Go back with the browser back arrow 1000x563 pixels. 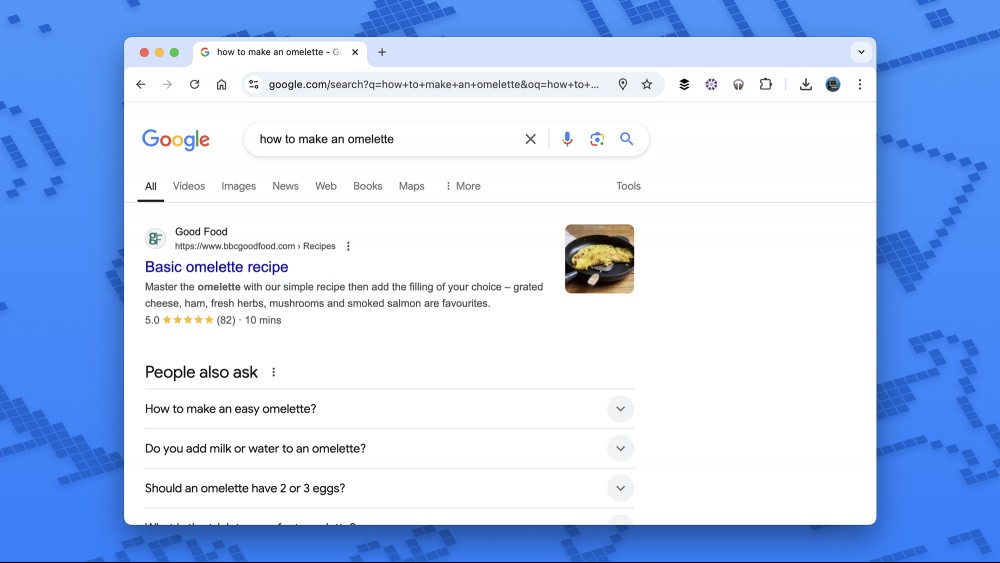coord(141,84)
